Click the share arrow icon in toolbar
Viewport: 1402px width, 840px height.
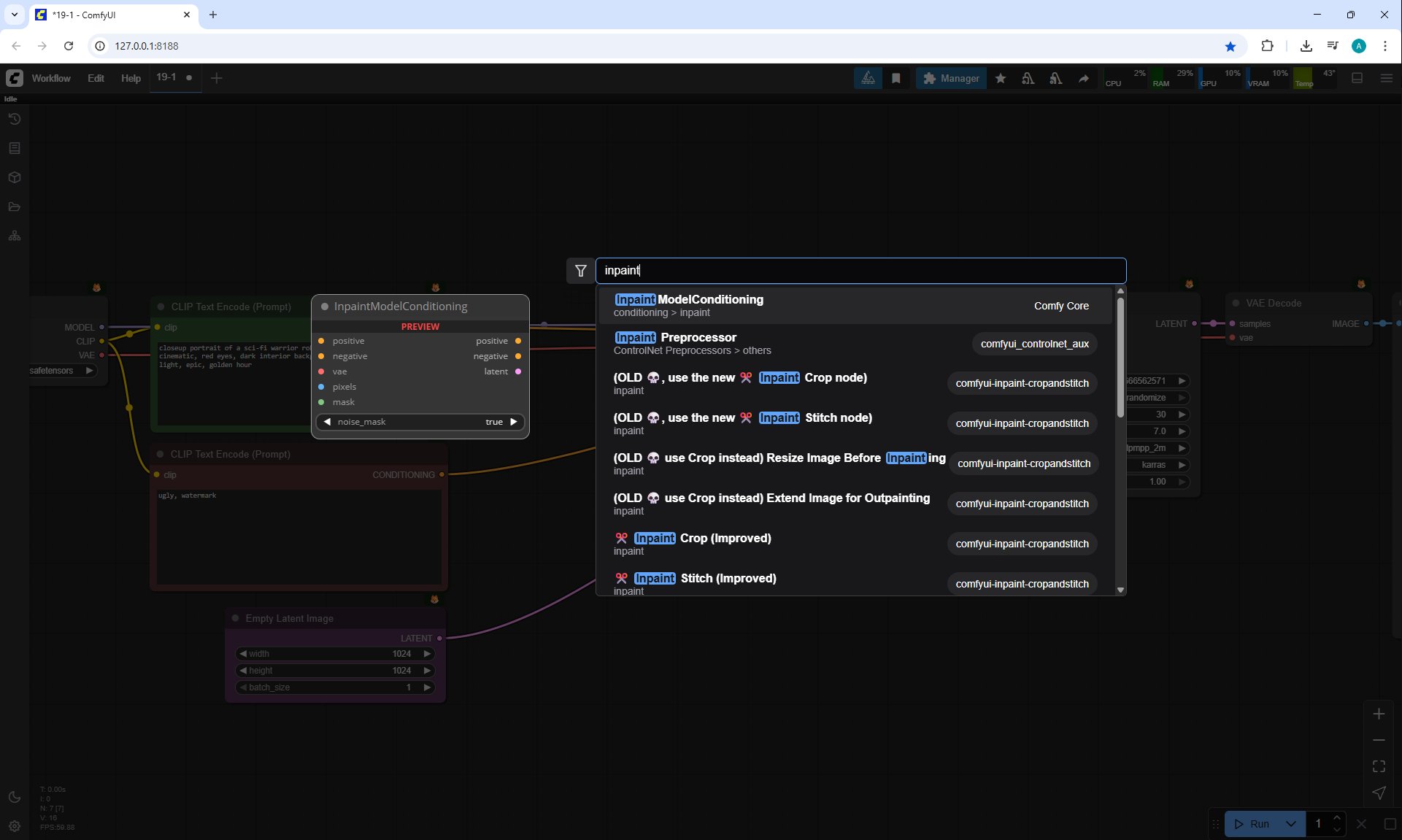pos(1084,78)
